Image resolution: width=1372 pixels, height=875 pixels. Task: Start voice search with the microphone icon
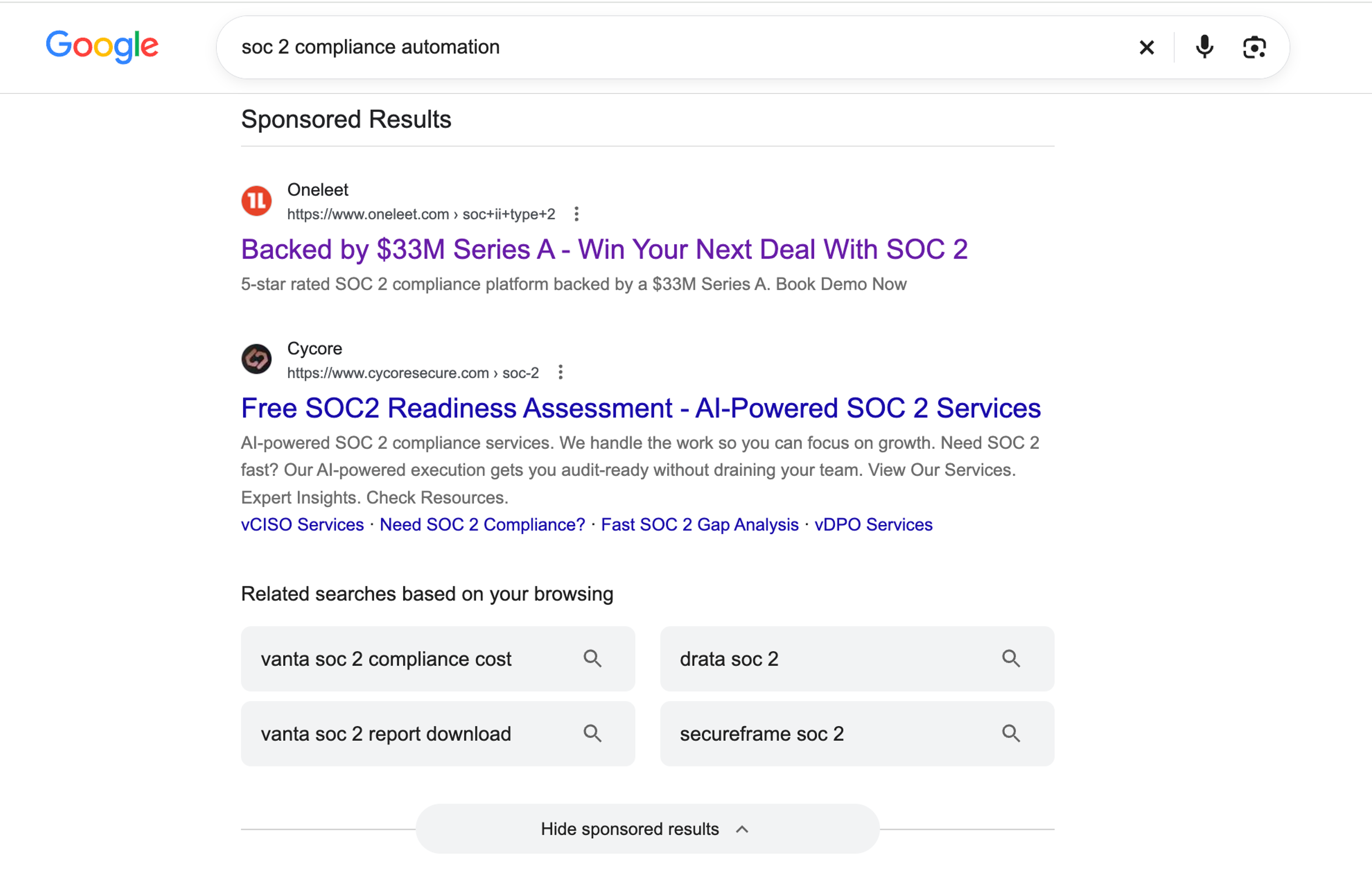tap(1204, 47)
